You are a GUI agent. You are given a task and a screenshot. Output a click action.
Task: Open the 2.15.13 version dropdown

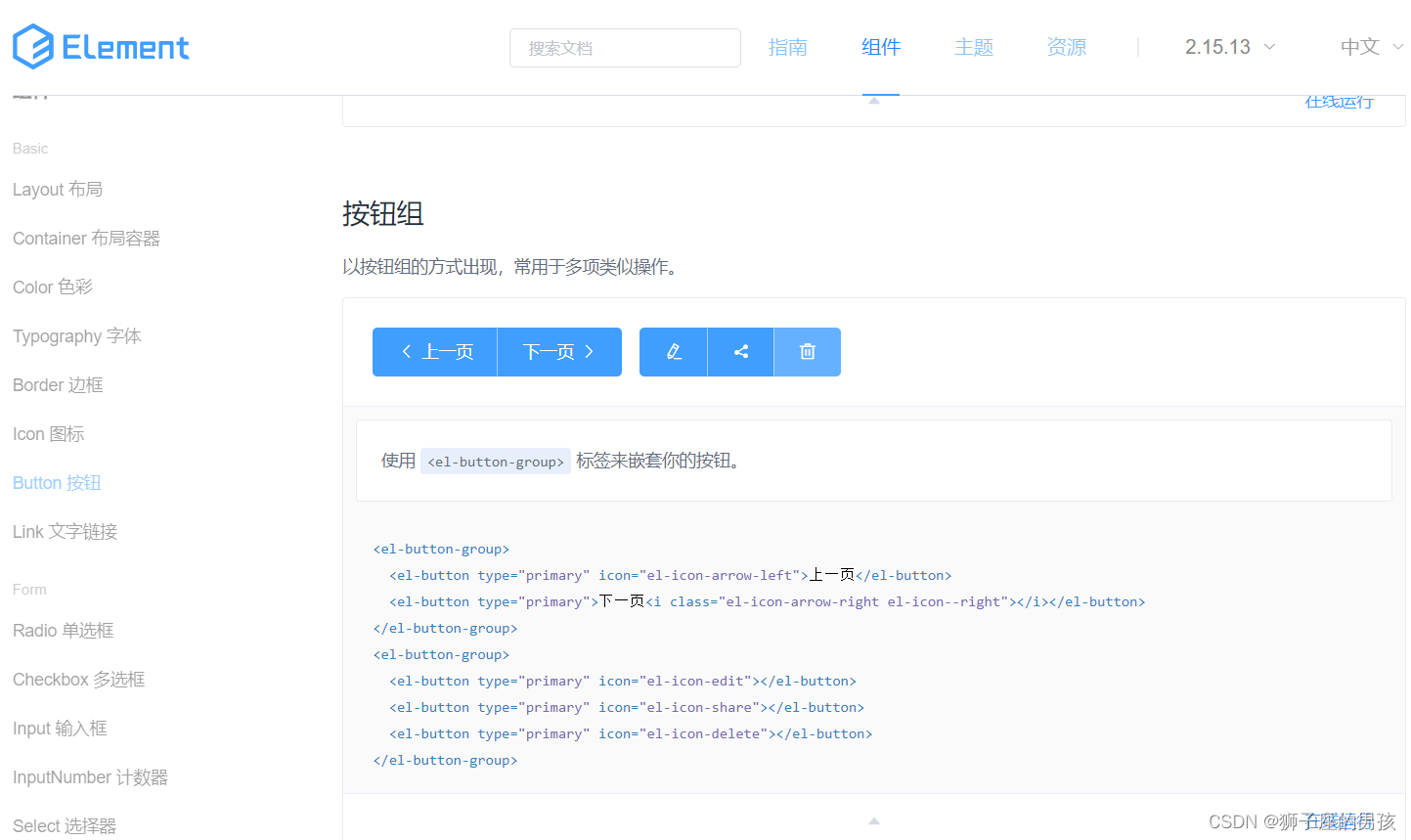coord(1230,47)
